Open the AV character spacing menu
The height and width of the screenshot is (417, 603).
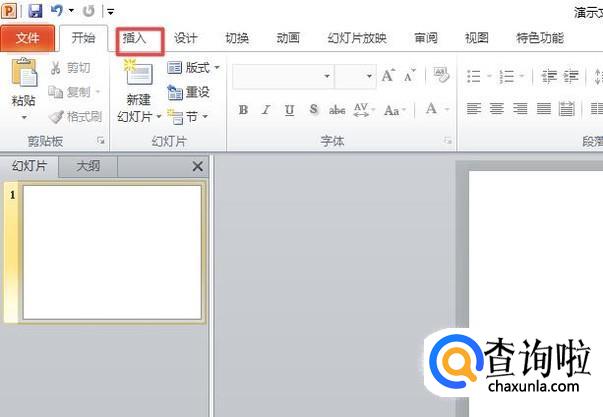click(x=364, y=110)
